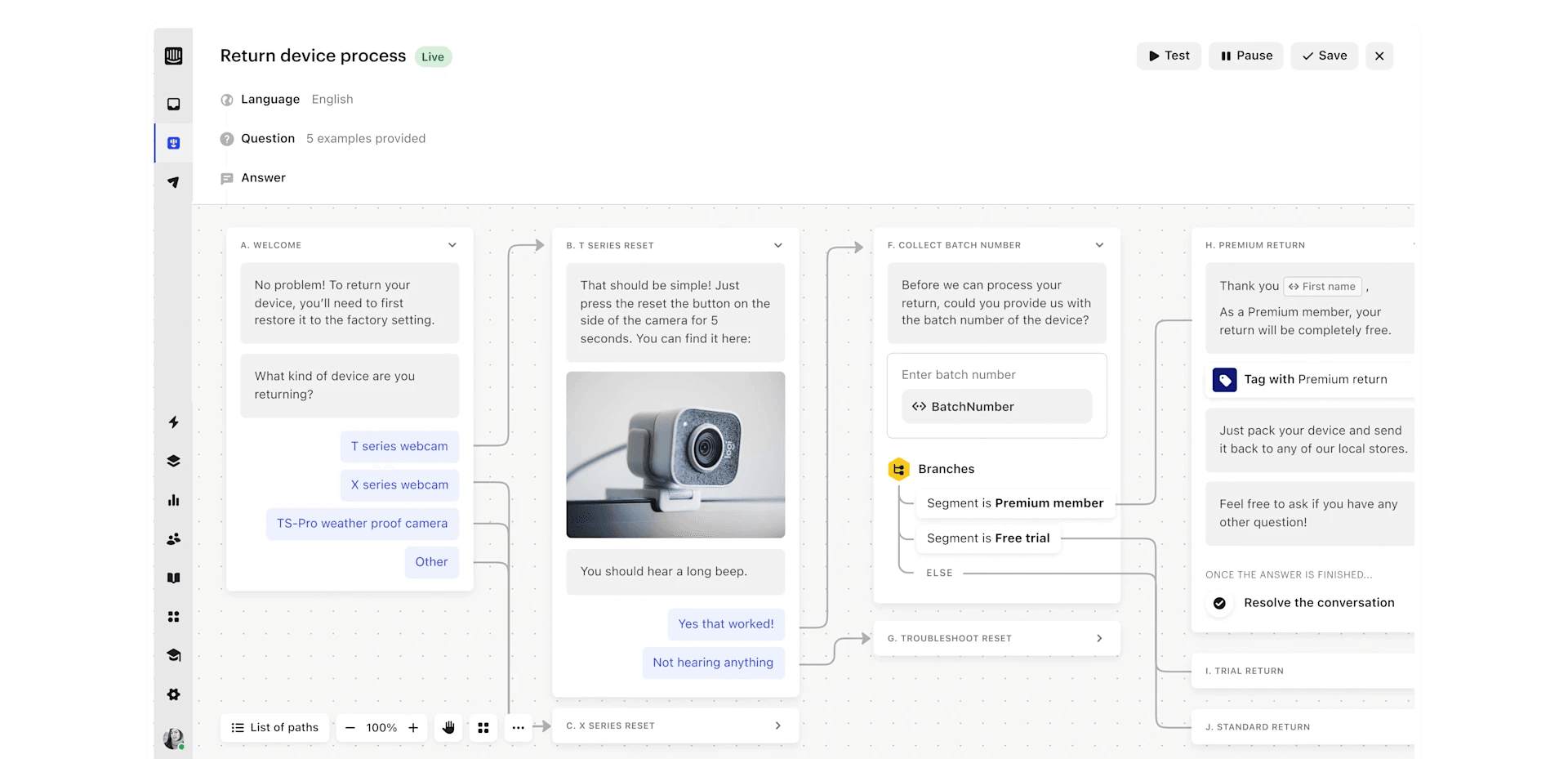Click the BatchNumber attribute field
Viewport: 1568px width, 759px height.
996,406
